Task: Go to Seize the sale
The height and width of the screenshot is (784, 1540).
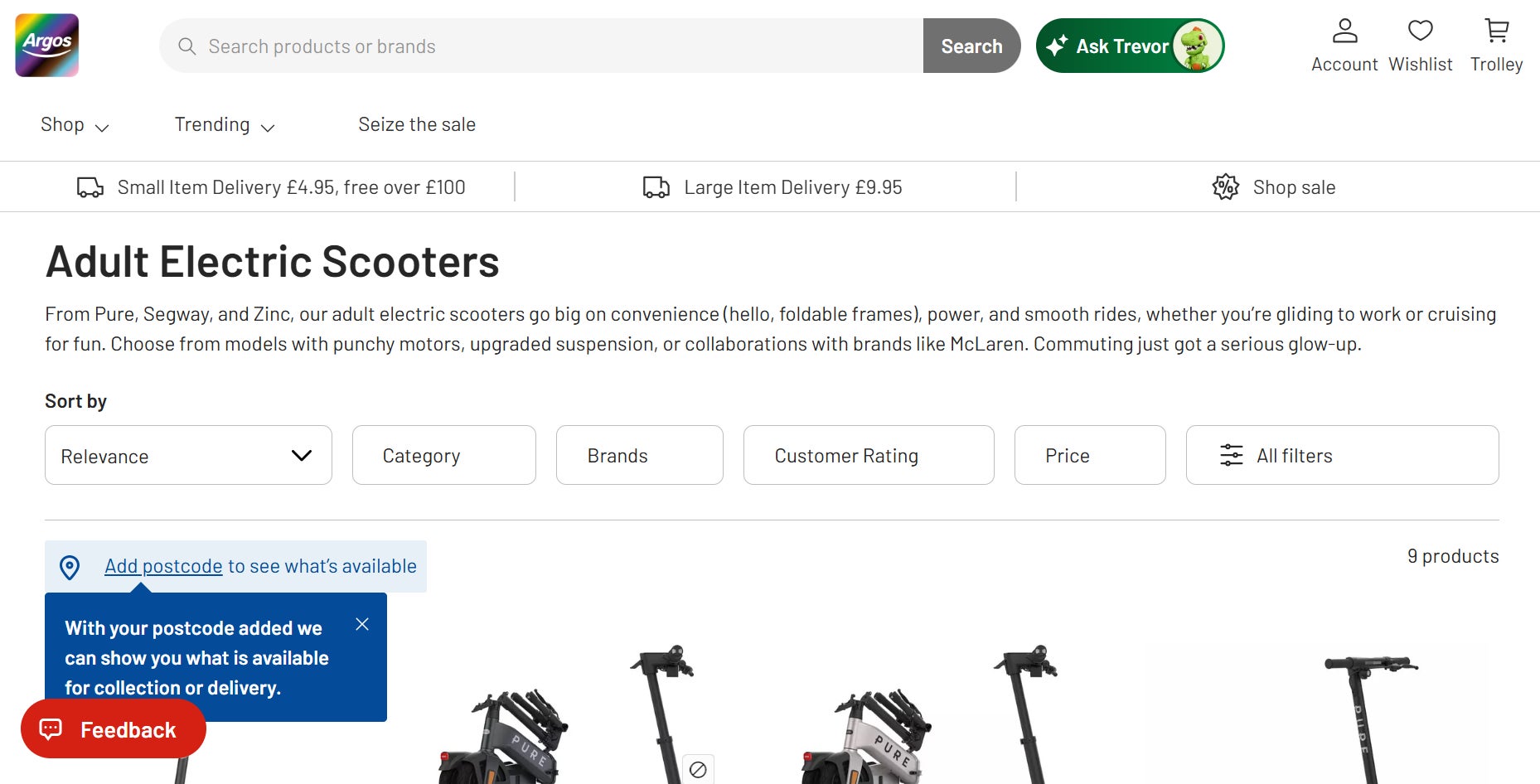Action: tap(417, 124)
